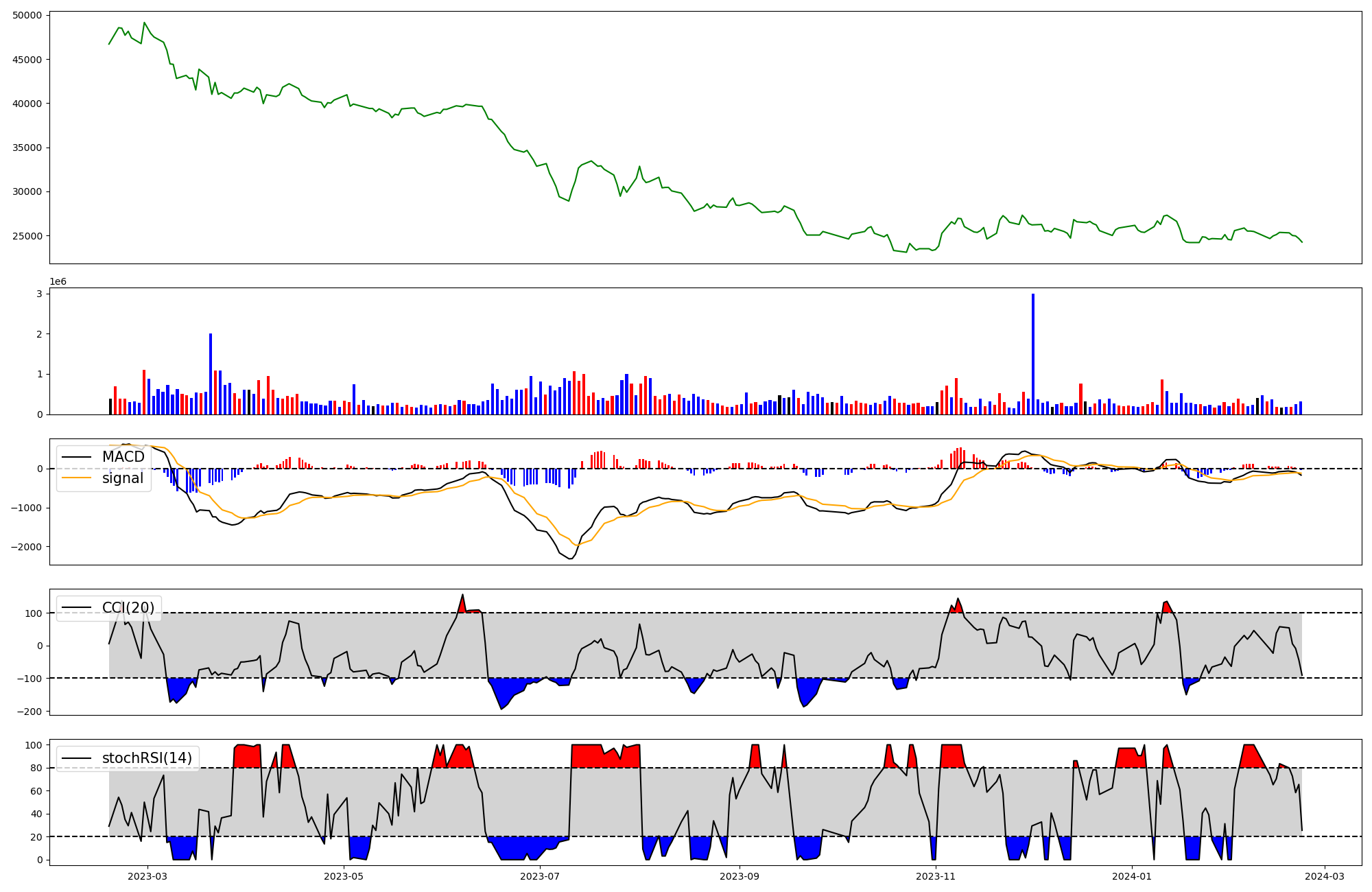Click the 2024-03 x-axis date label
The width and height of the screenshot is (1372, 892).
pyautogui.click(x=1324, y=876)
